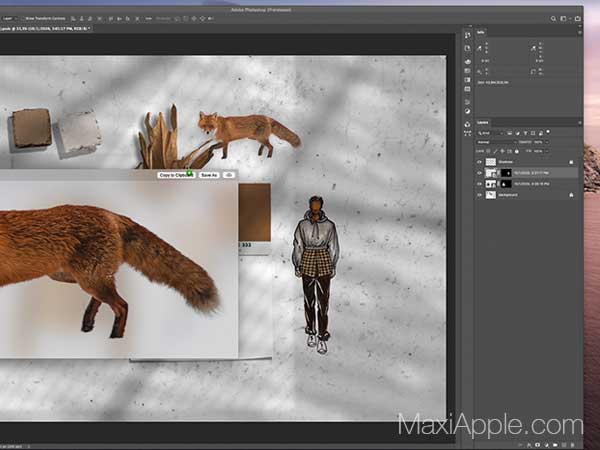This screenshot has width=600, height=450.
Task: Click the share icon at top right
Action: pyautogui.click(x=577, y=18)
